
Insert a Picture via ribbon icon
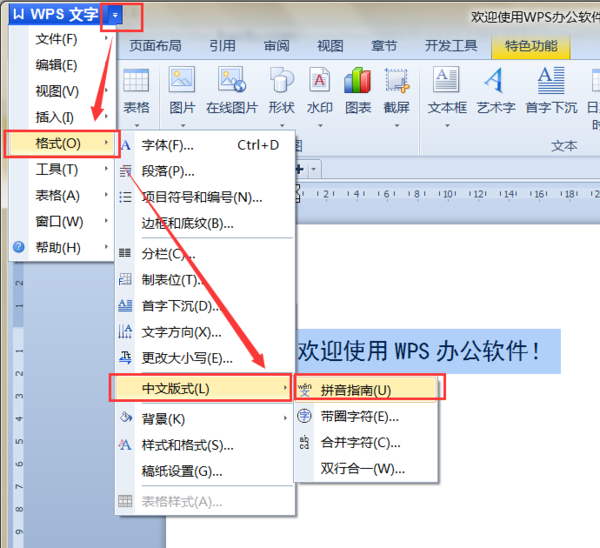(182, 79)
